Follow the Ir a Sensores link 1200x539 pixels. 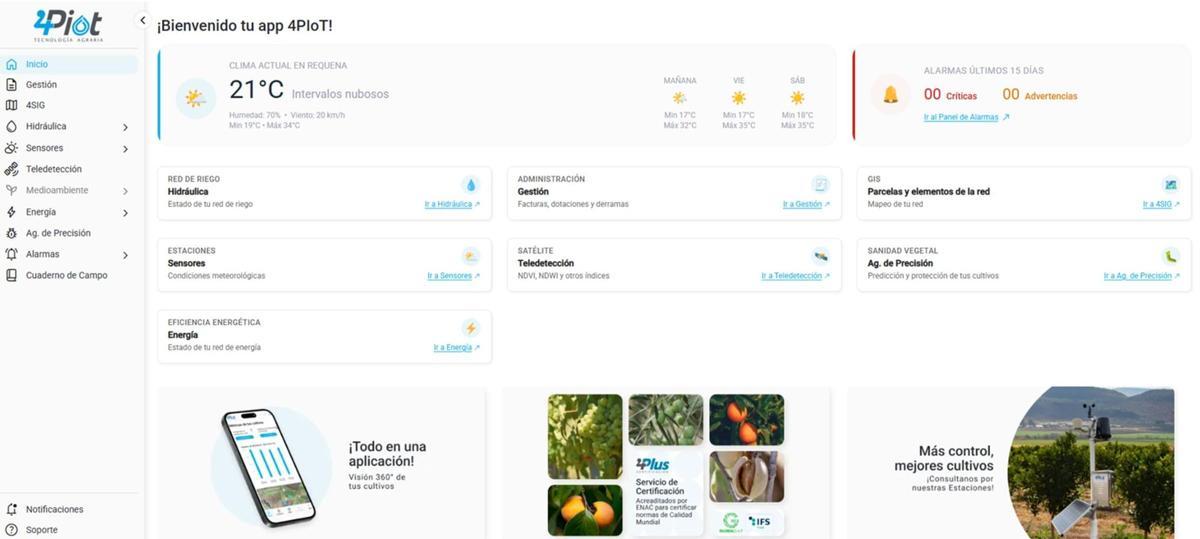coord(453,276)
